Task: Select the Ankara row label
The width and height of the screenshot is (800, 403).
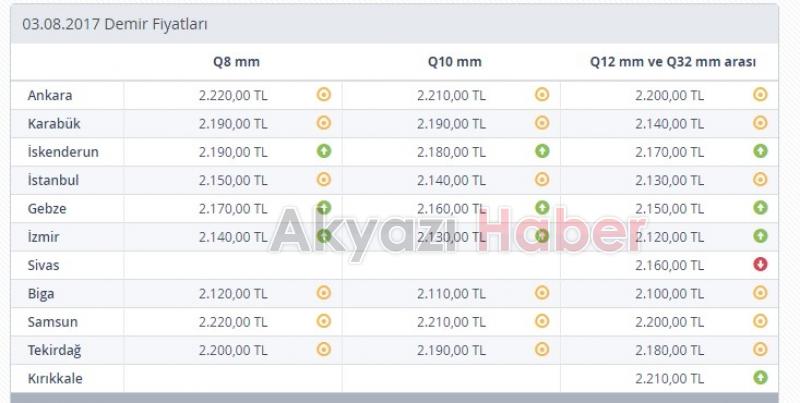Action: [50, 95]
